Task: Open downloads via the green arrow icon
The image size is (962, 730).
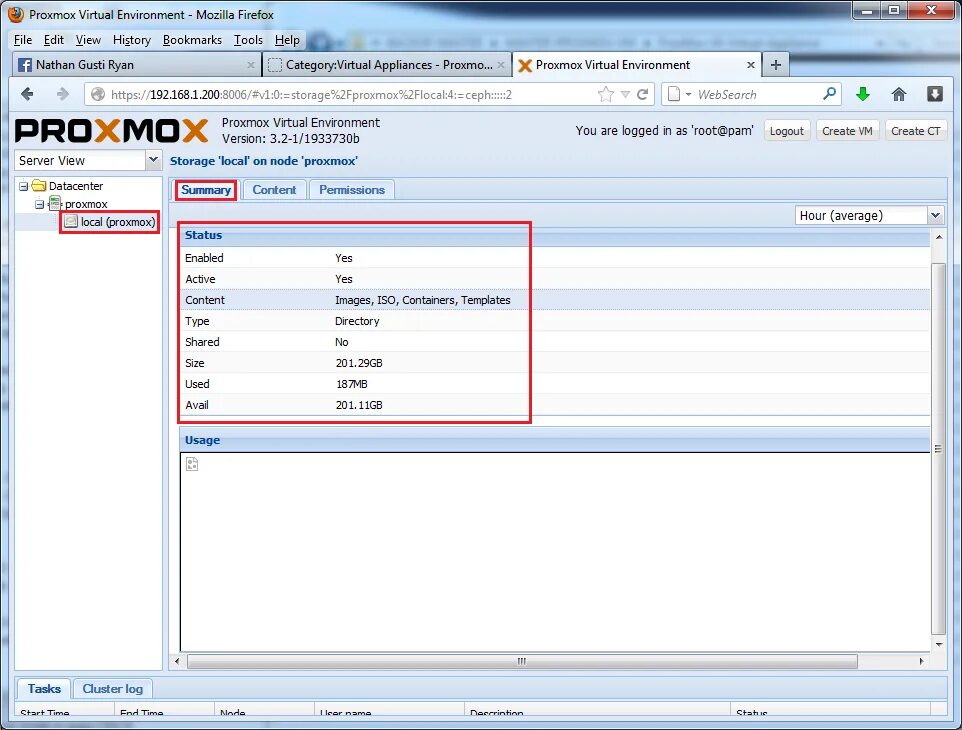Action: tap(863, 94)
